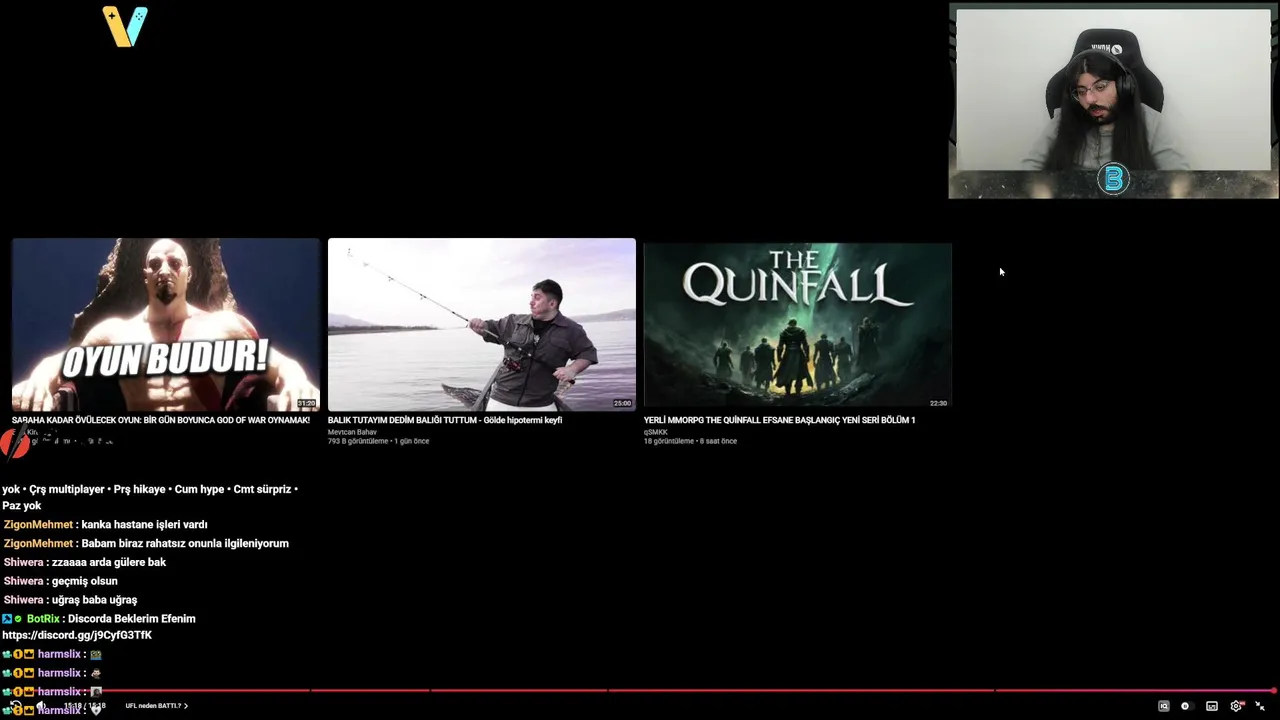The image size is (1280, 720).
Task: Click the '793 B görüntüleme • 1 gün önce' text
Action: [378, 441]
